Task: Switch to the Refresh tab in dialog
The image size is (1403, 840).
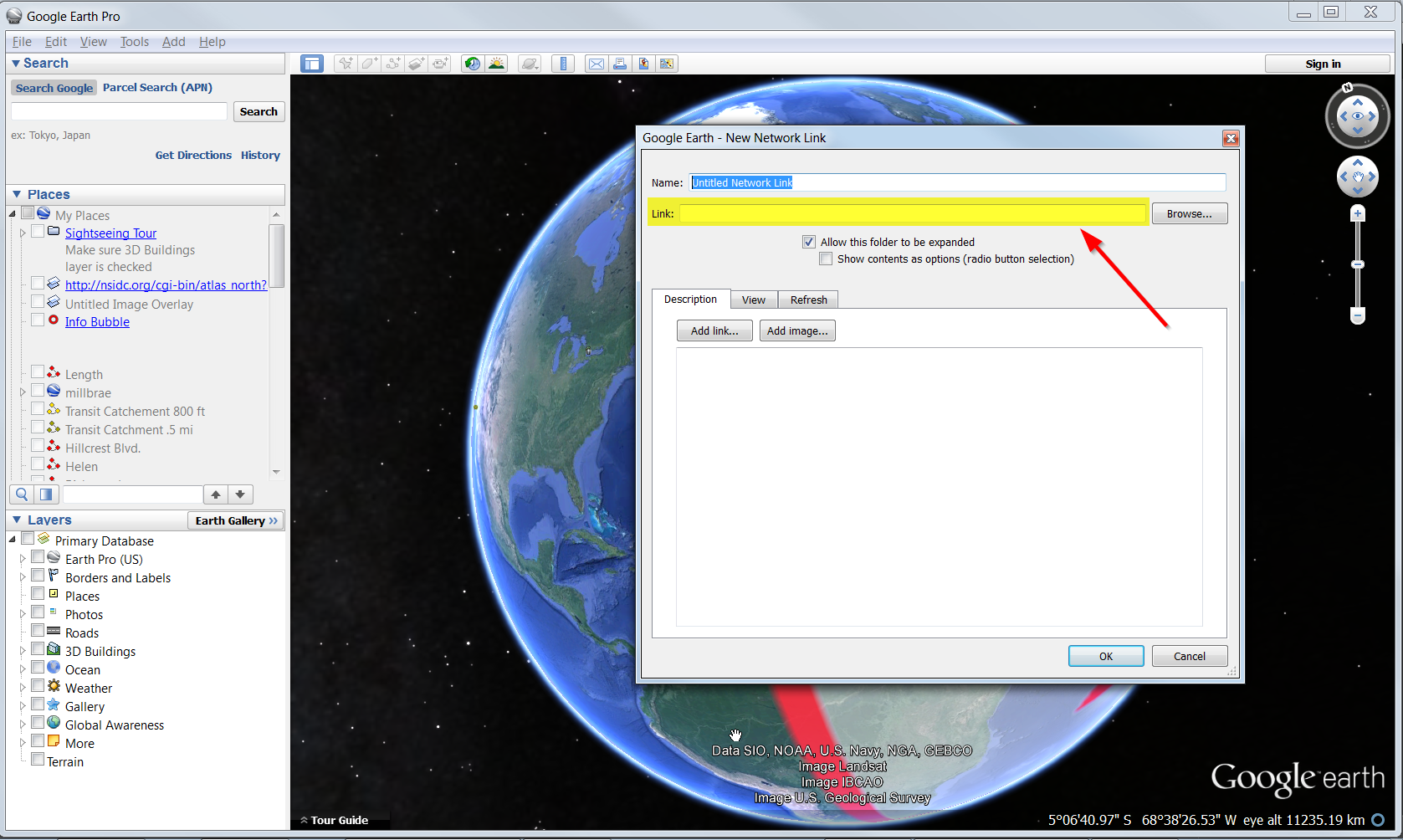Action: 808,300
